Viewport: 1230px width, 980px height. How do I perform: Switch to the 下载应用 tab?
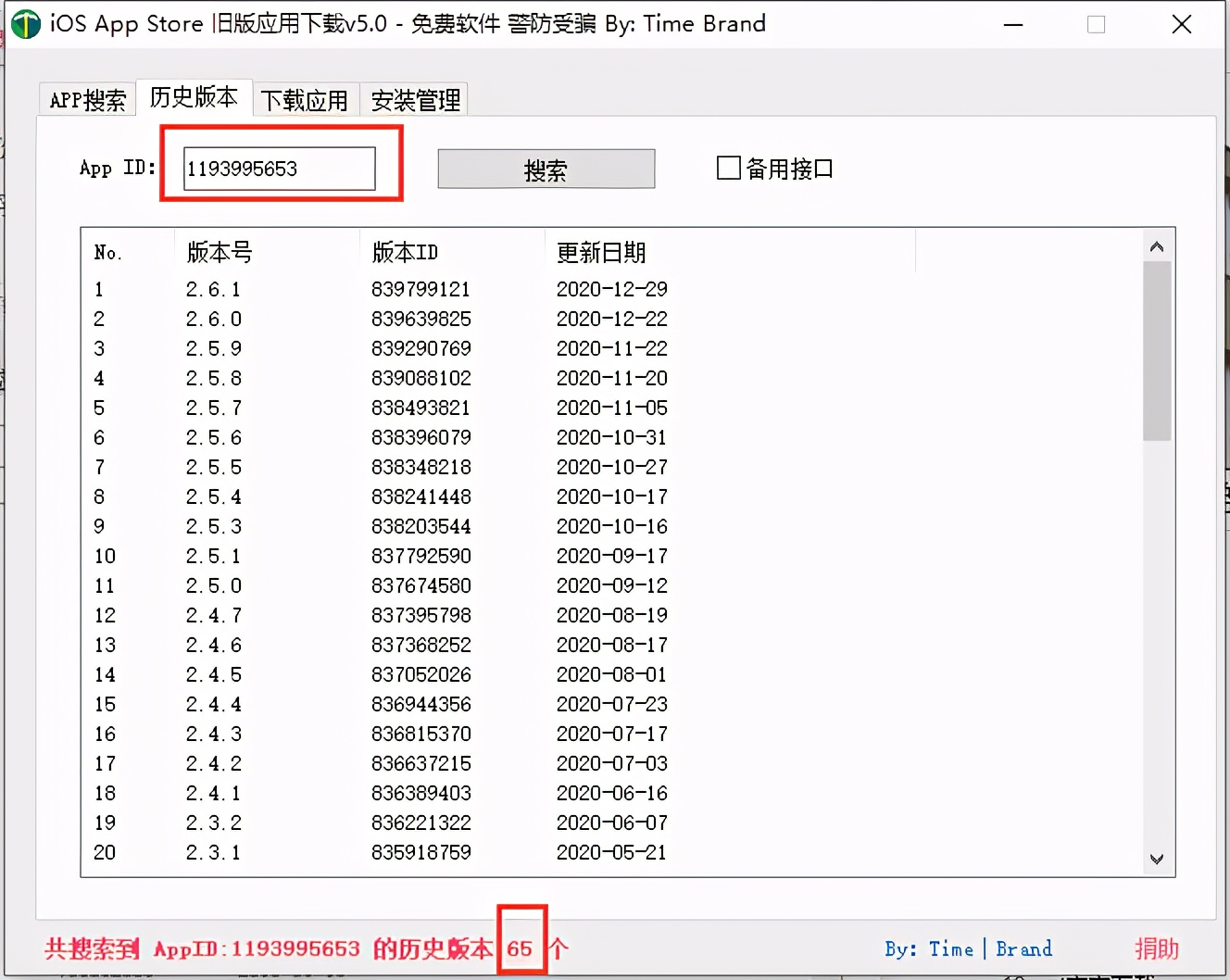click(x=306, y=99)
